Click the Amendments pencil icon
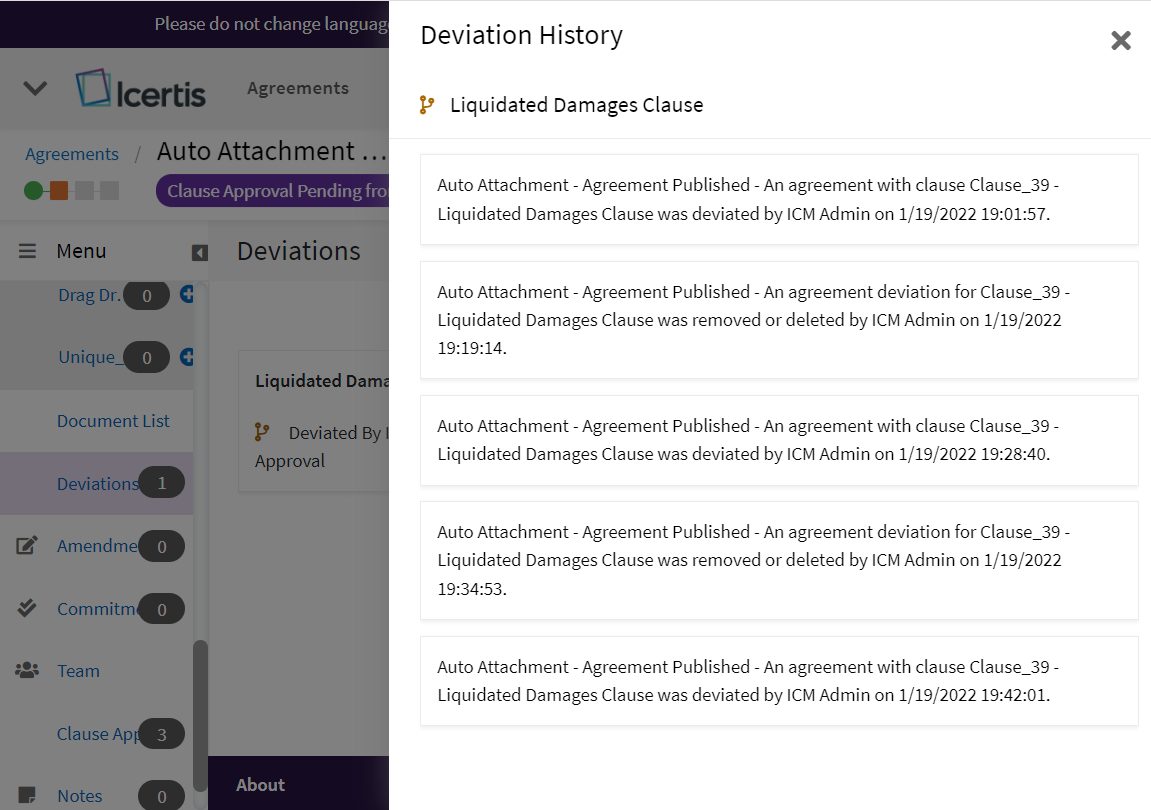This screenshot has width=1151, height=810. click(27, 546)
